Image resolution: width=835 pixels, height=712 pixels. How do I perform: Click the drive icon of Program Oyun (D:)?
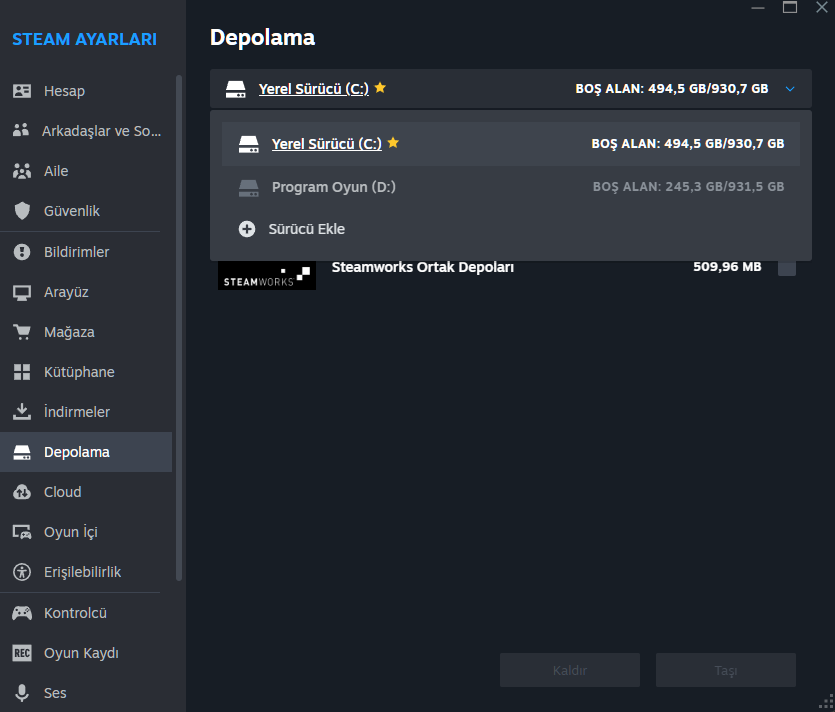[x=249, y=188]
